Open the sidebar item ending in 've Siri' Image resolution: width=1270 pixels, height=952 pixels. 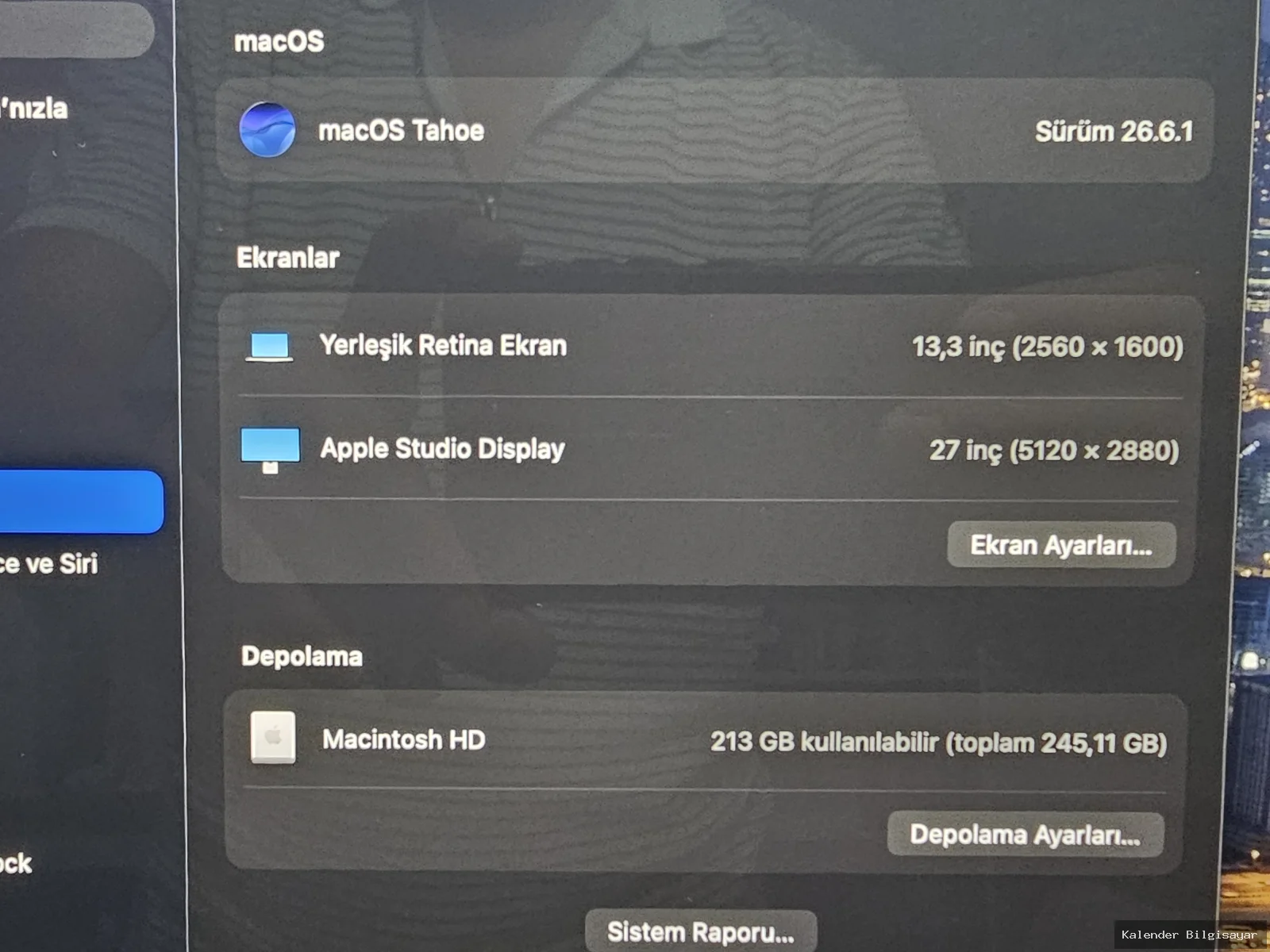(x=49, y=563)
